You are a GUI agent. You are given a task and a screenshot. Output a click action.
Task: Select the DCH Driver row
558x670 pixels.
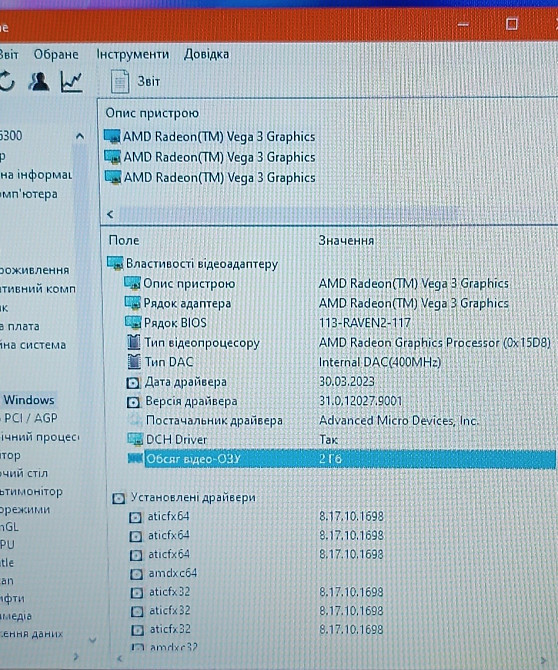233,440
